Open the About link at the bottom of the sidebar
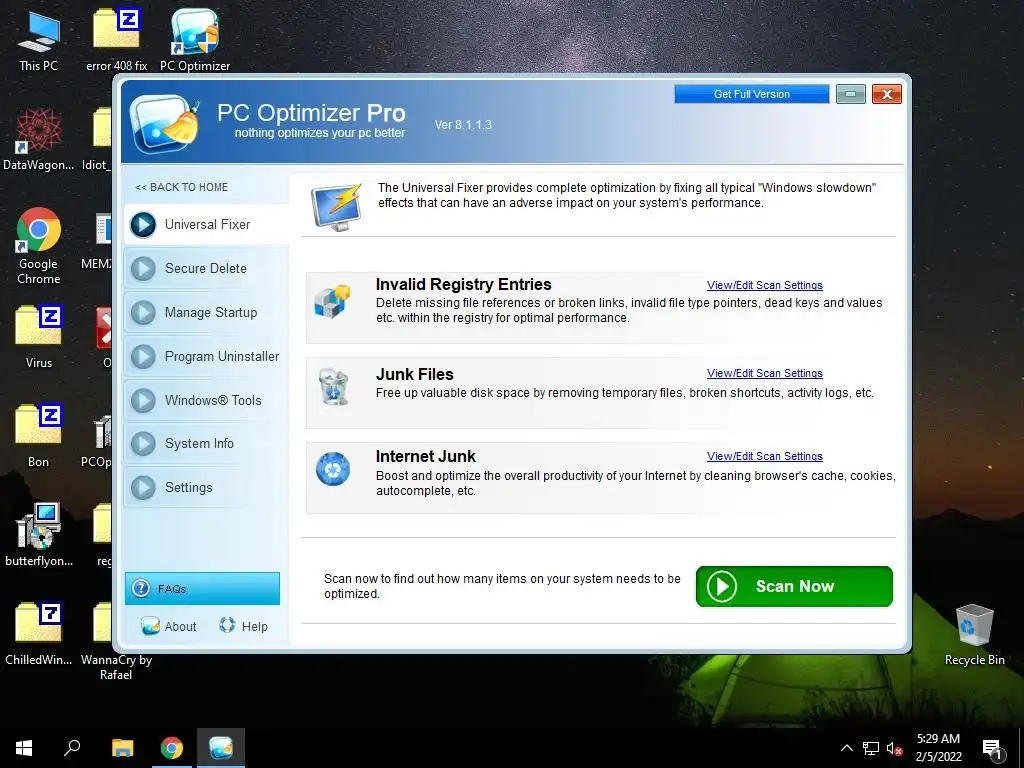Screen dimensions: 1024x768 [x=168, y=626]
